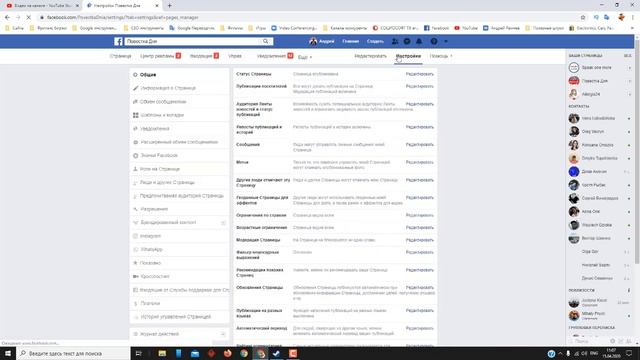Click the Facebook search field
The width and height of the screenshot is (640, 360).
(194, 41)
